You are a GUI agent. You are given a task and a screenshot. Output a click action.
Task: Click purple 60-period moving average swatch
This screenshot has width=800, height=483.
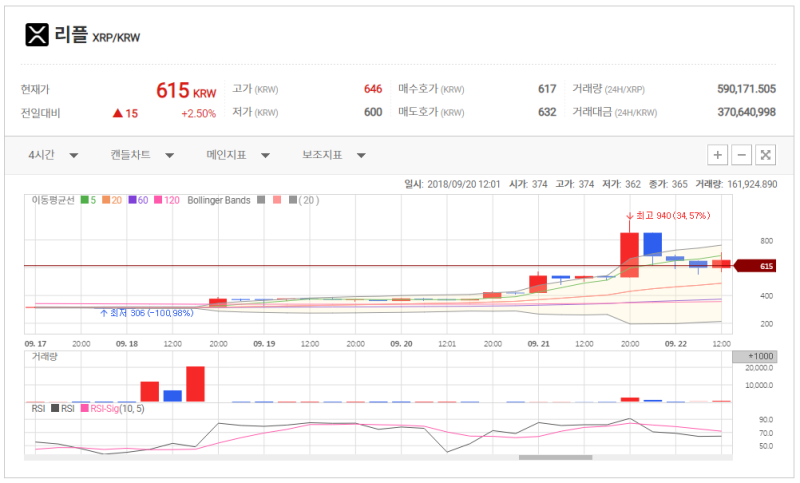[x=132, y=200]
